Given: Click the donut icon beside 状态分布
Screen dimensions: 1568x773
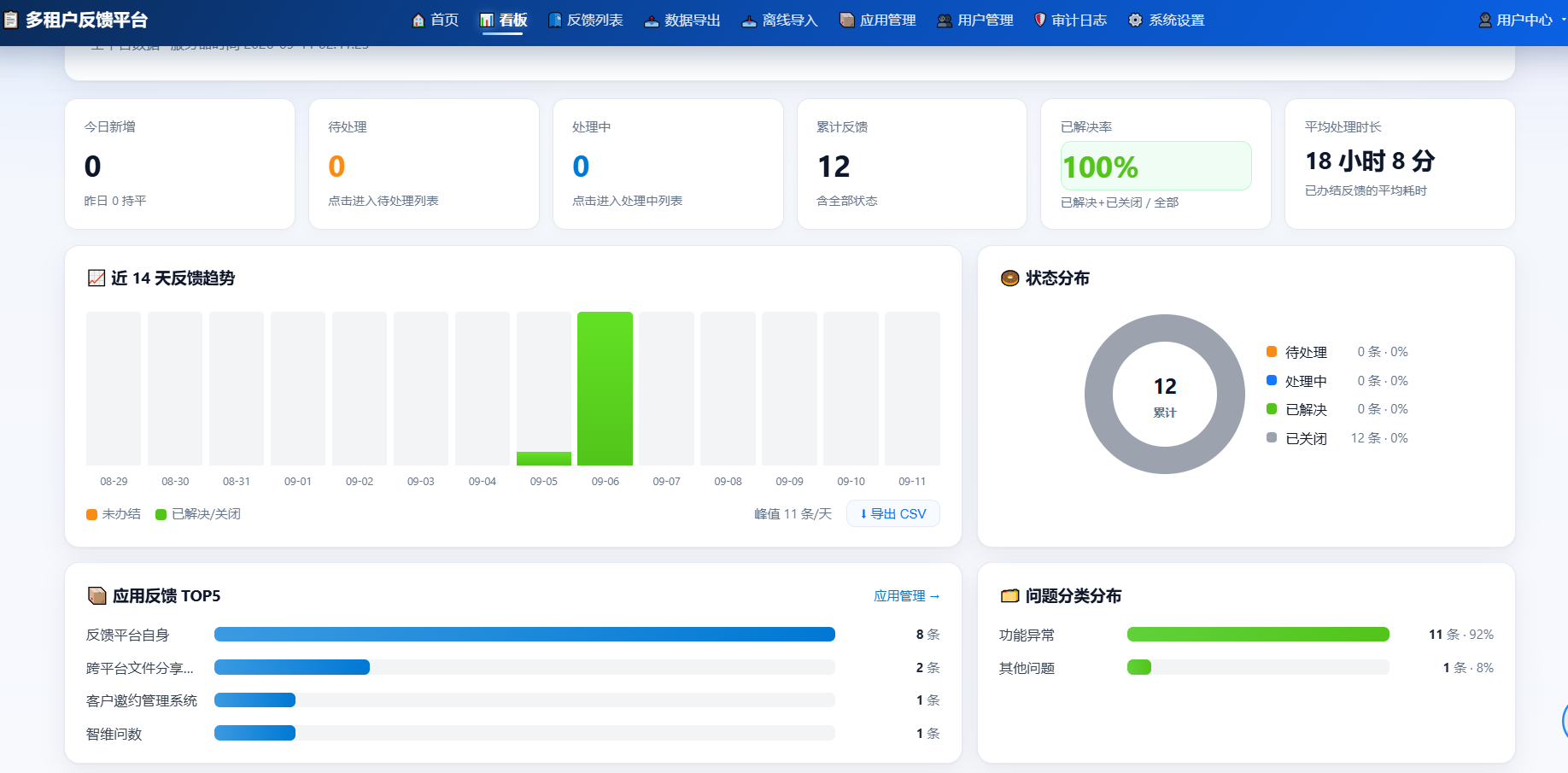Looking at the screenshot, I should point(1009,278).
